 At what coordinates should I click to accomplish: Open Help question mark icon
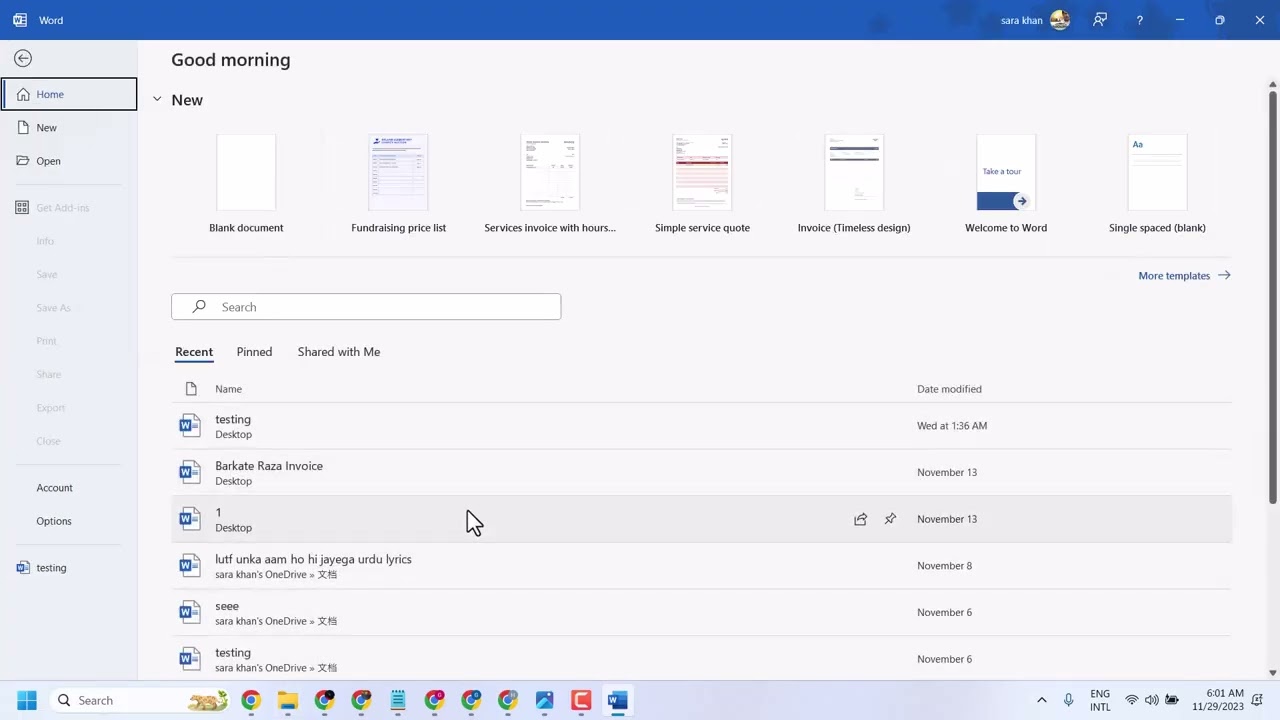click(x=1140, y=20)
